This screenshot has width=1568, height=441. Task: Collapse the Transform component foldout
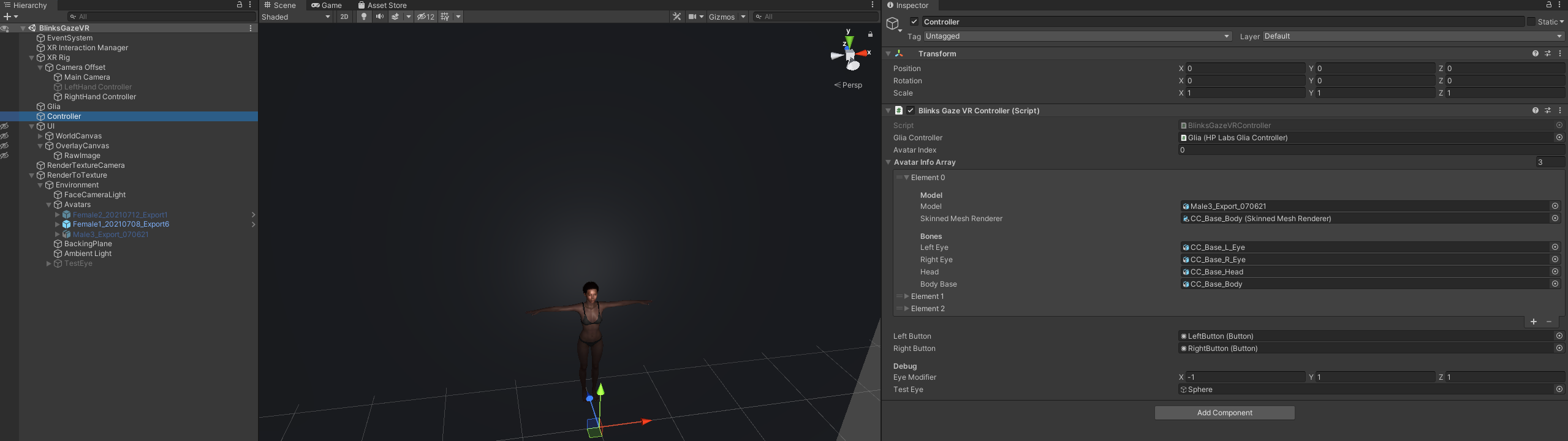click(x=888, y=54)
